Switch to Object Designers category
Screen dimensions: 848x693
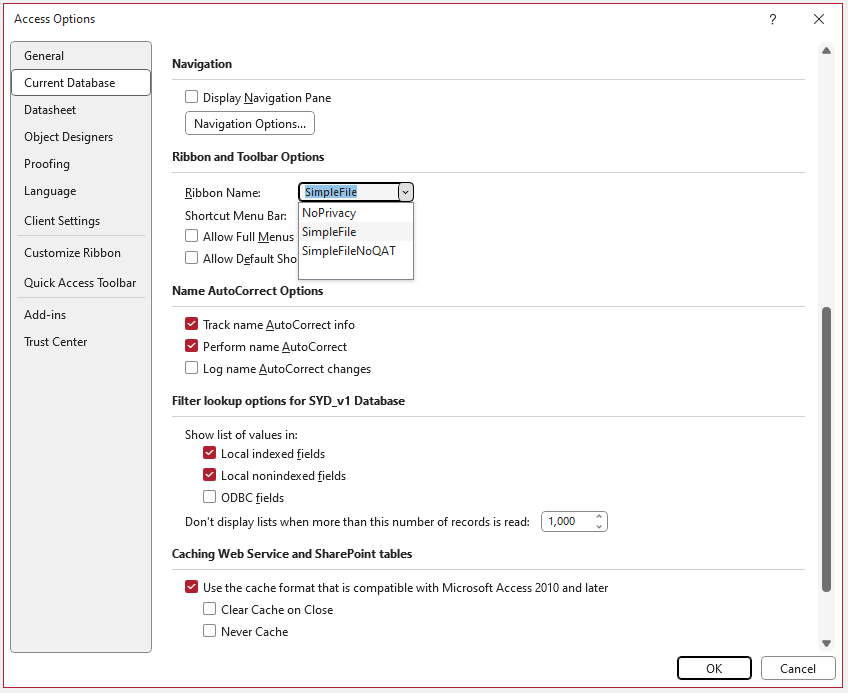(81, 137)
